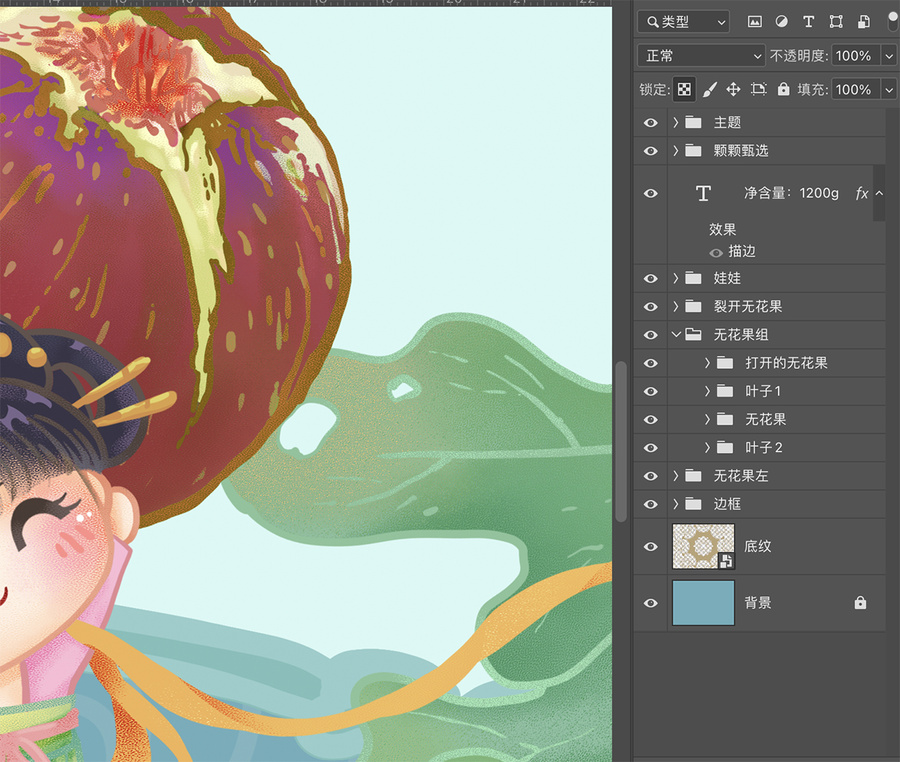Filter layers by adjustment layer icon
900x762 pixels.
[781, 22]
